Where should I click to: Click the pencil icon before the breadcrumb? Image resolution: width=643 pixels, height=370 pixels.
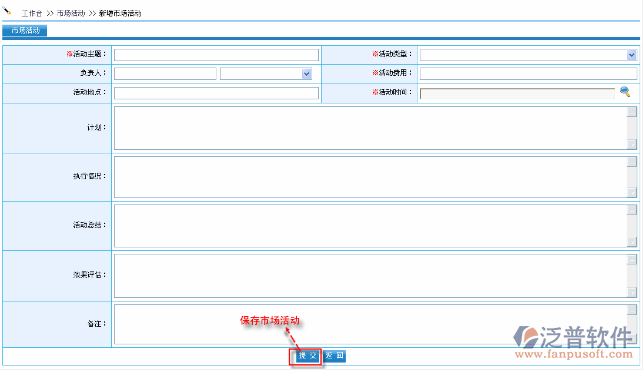[7, 10]
